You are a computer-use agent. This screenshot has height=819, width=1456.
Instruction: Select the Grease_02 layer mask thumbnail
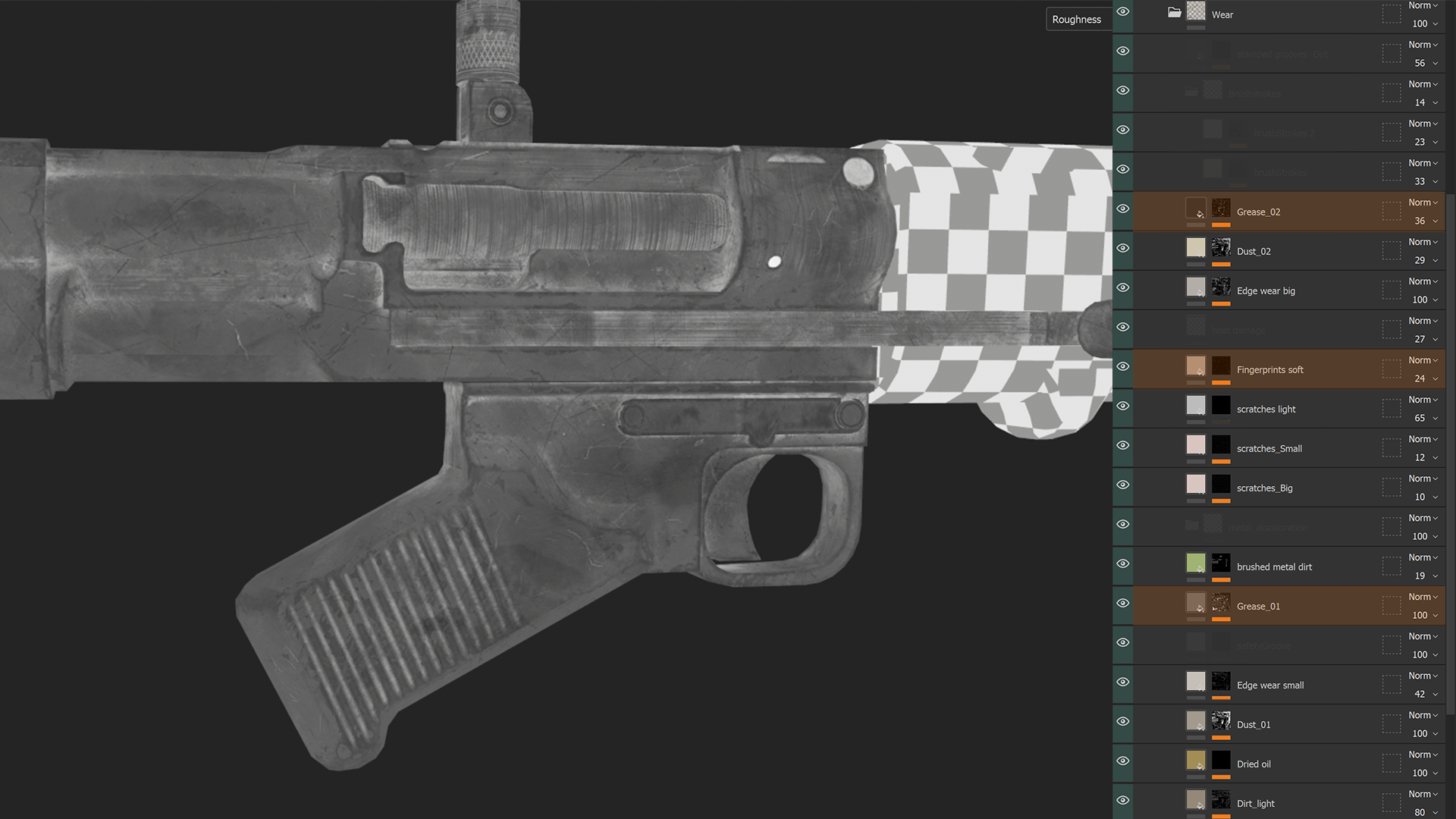pyautogui.click(x=1221, y=209)
